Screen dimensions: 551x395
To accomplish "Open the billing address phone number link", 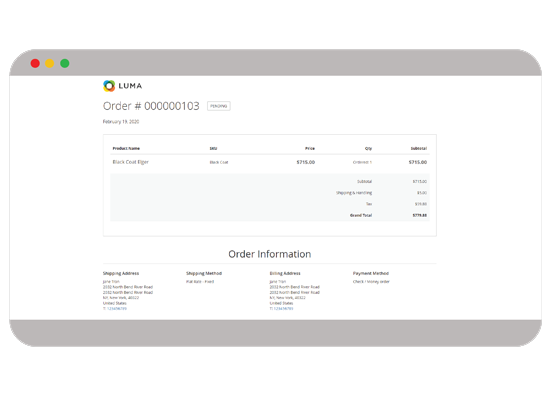I will pyautogui.click(x=283, y=309).
